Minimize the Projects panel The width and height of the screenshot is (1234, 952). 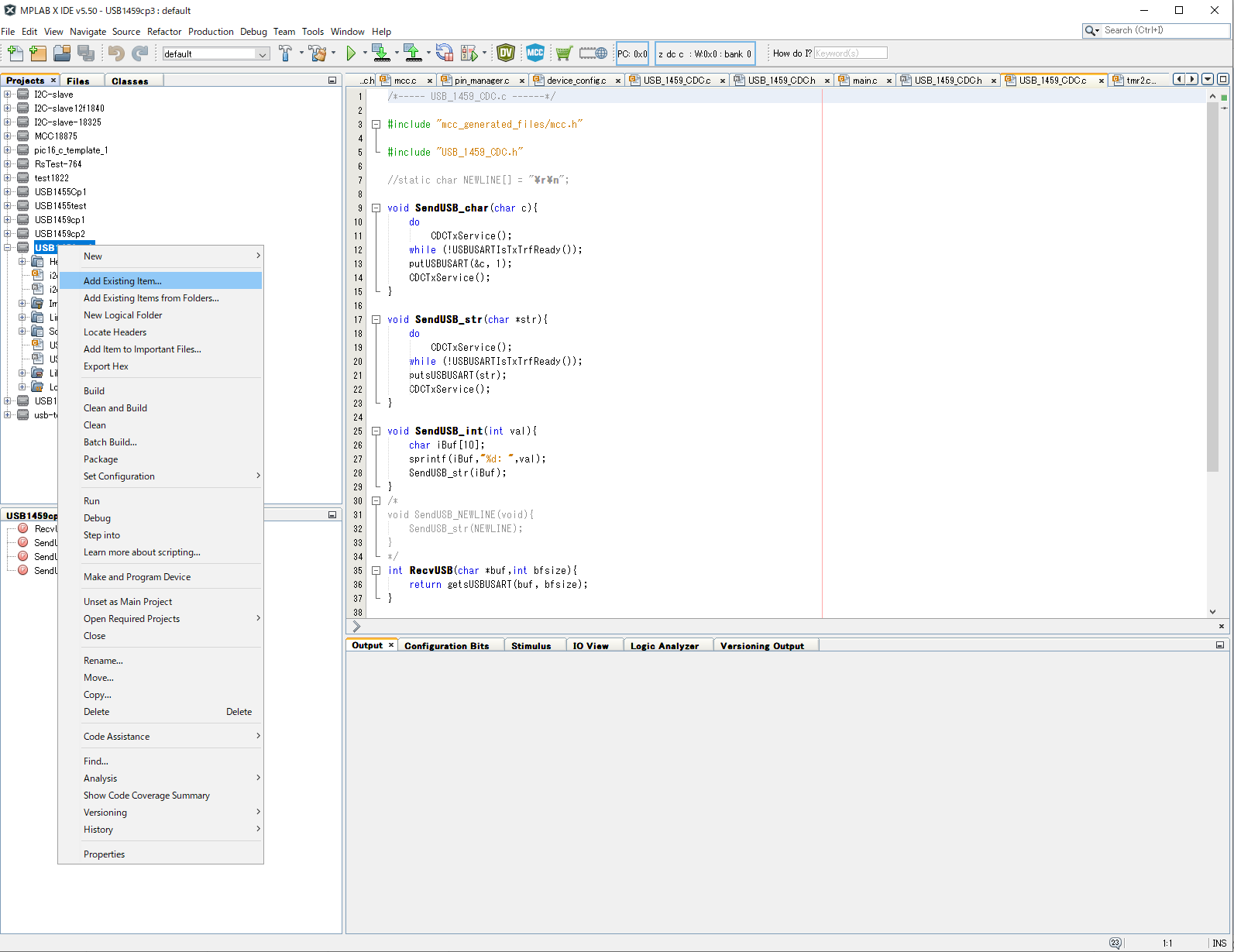click(332, 81)
